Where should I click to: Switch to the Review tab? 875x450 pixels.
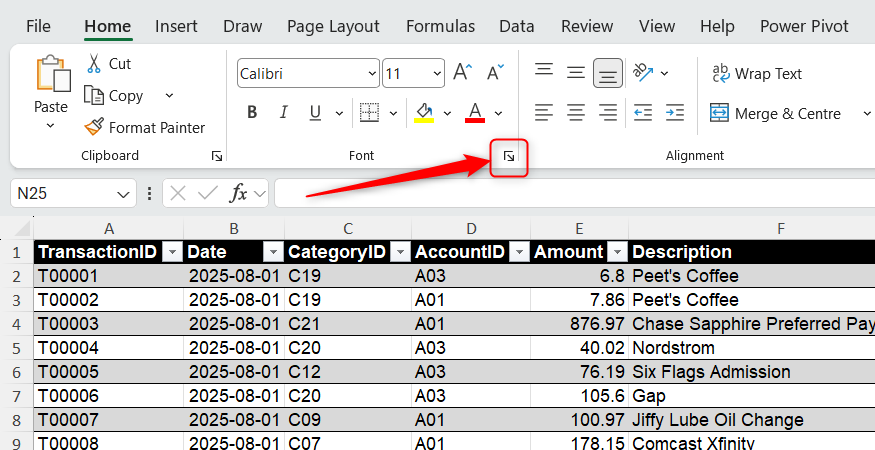[587, 26]
